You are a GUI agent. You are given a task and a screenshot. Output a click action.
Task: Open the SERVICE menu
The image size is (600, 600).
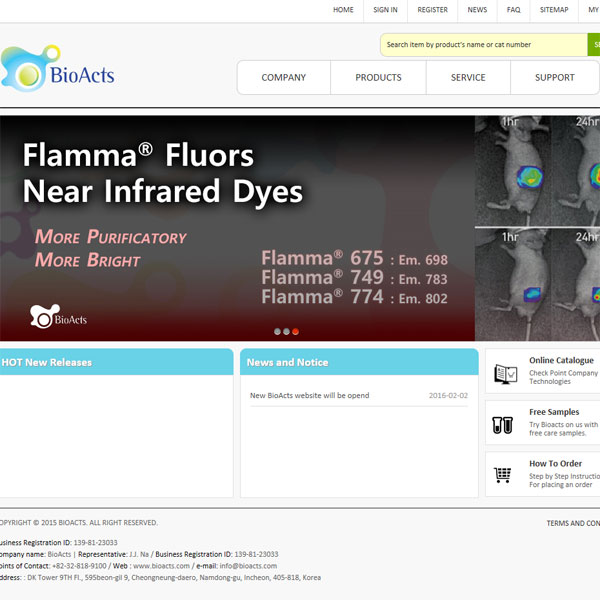tap(468, 77)
